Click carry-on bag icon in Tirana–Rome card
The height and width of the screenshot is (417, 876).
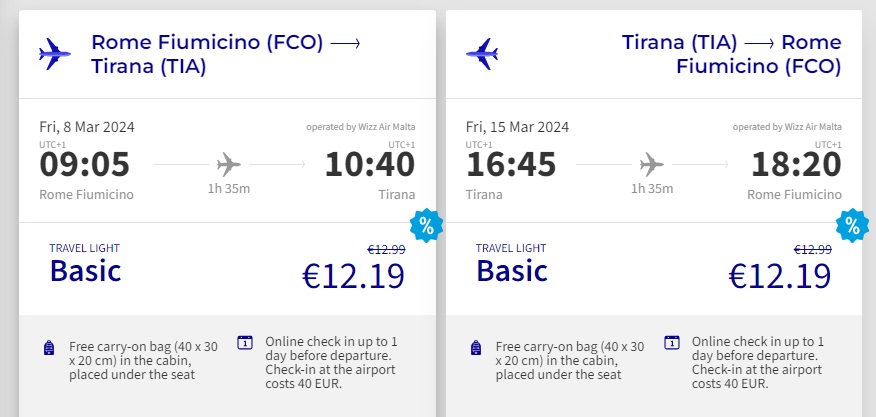[x=476, y=348]
